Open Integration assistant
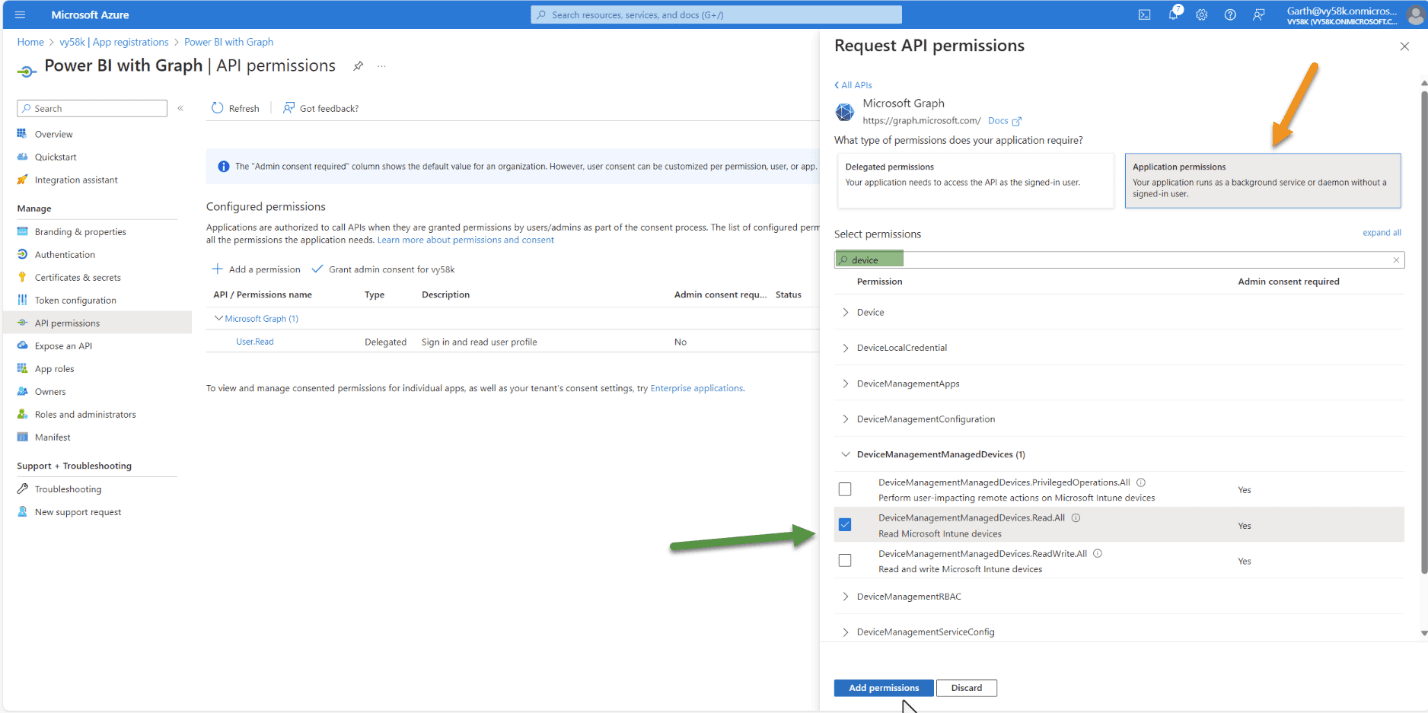Screen dimensions: 1428x713 pos(76,180)
